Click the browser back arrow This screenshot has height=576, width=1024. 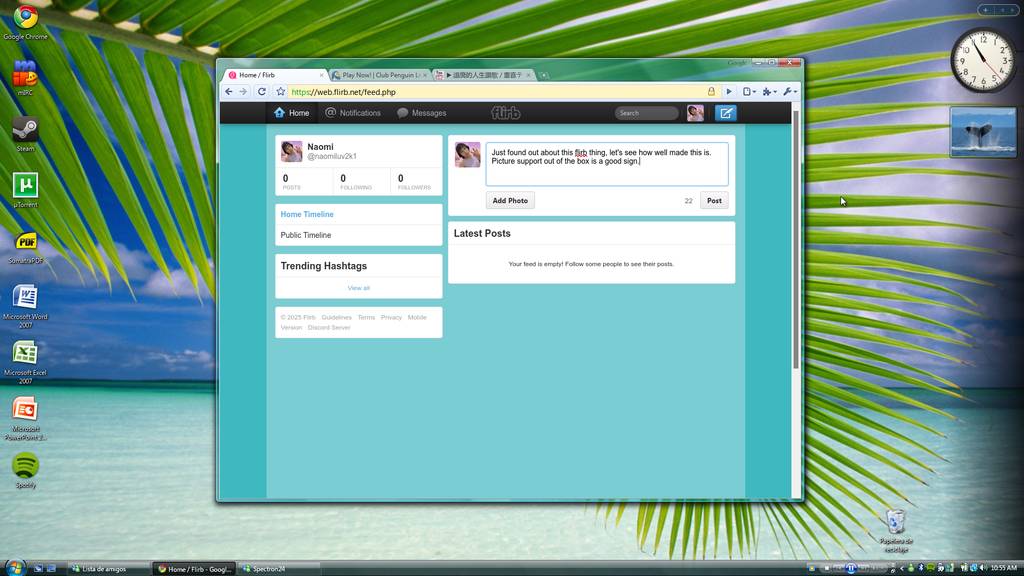[229, 92]
